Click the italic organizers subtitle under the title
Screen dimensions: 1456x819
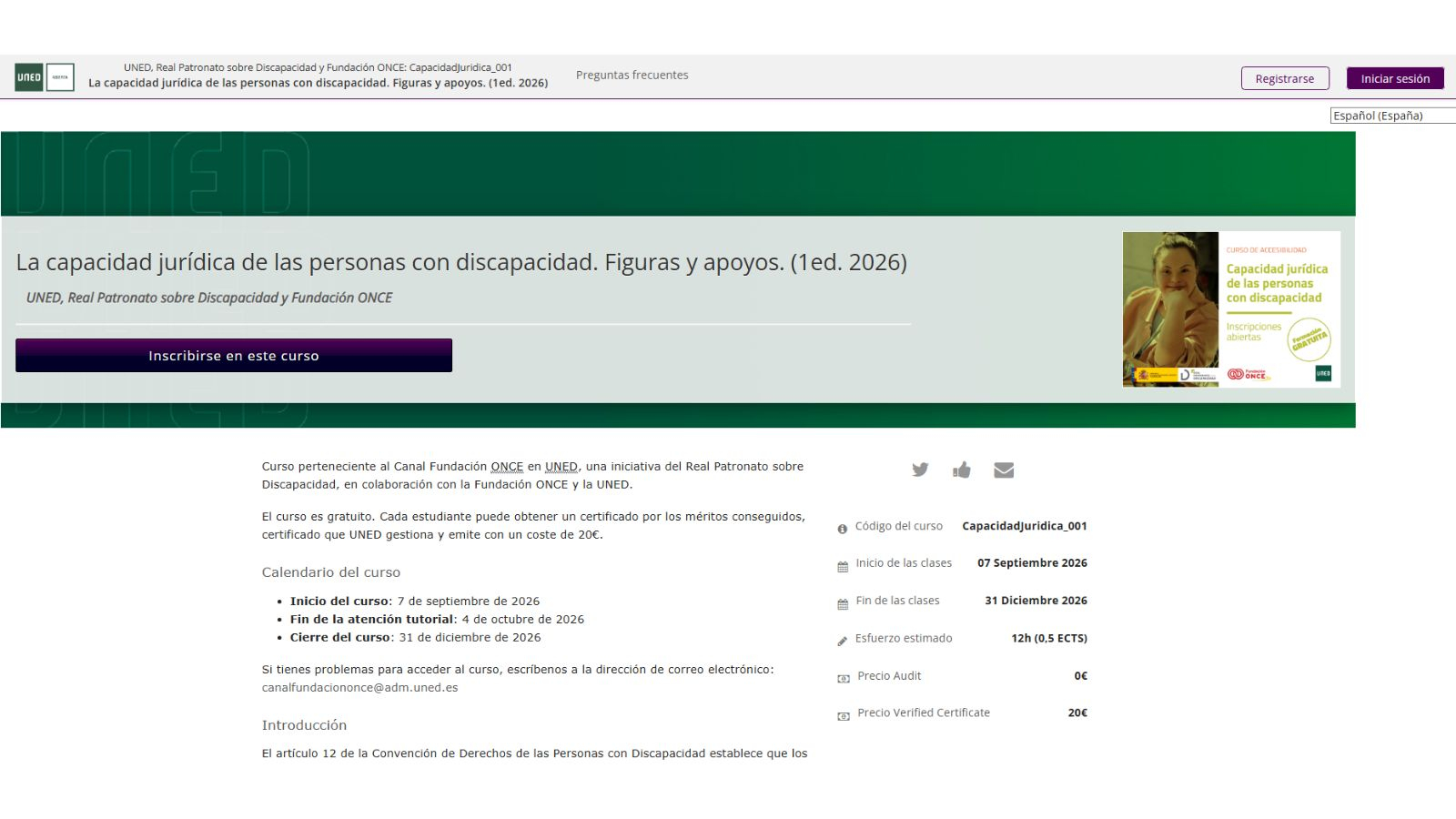tap(209, 298)
